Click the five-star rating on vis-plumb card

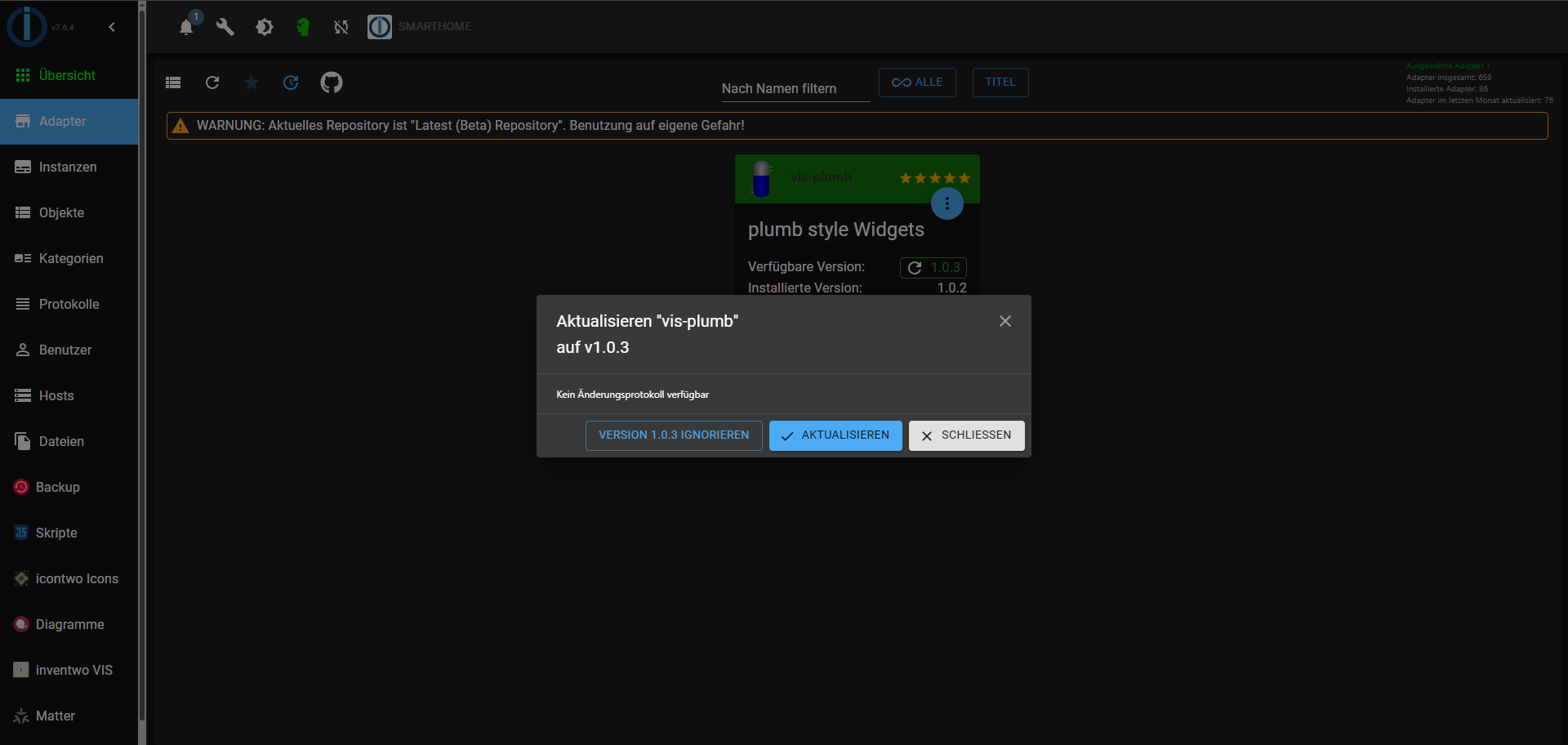click(x=935, y=178)
